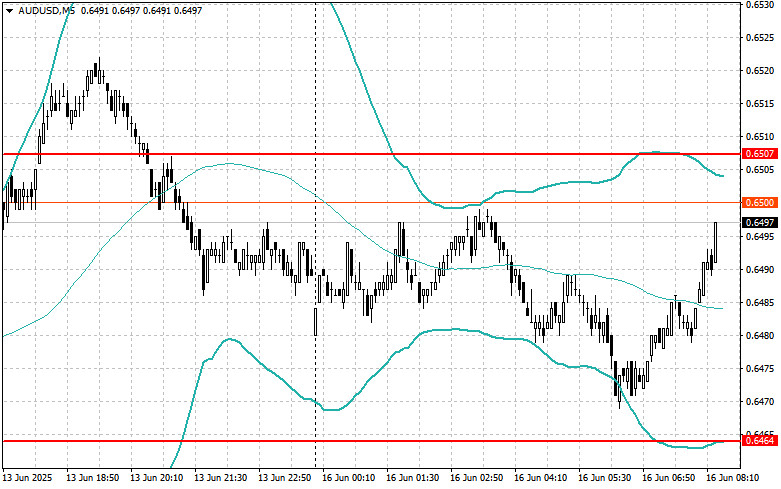
Task: Click the 0.6515 price scale label
Action: (761, 104)
